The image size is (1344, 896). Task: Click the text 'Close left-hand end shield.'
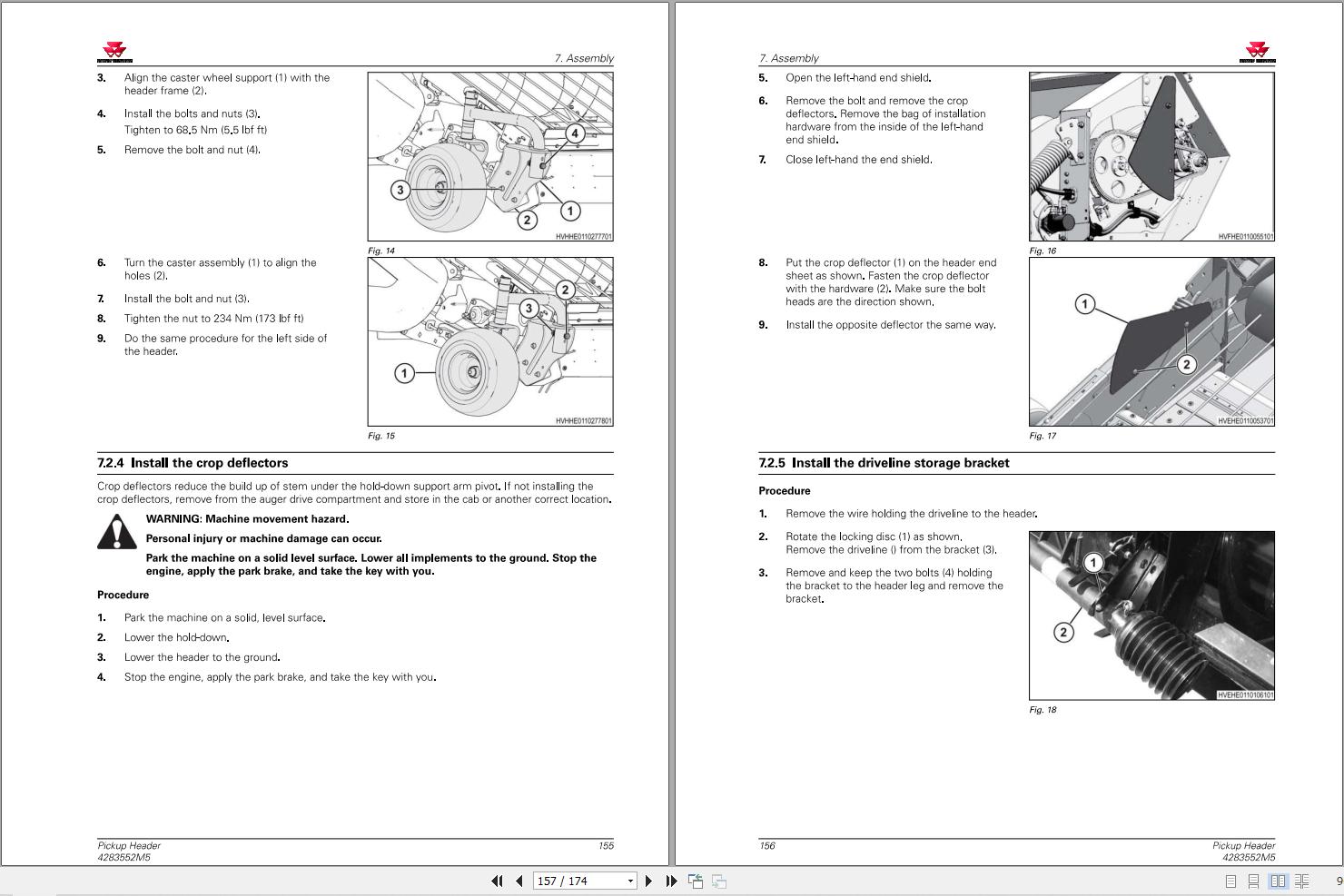(x=859, y=160)
